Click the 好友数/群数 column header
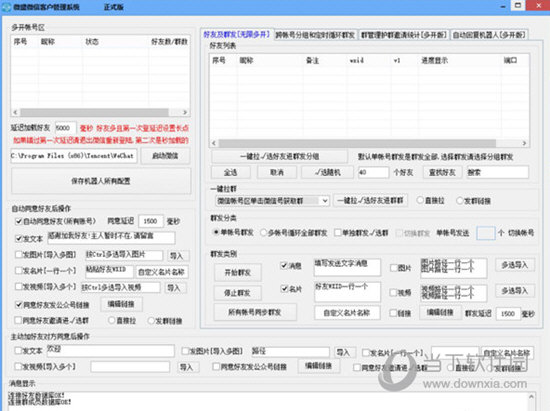 coord(170,42)
